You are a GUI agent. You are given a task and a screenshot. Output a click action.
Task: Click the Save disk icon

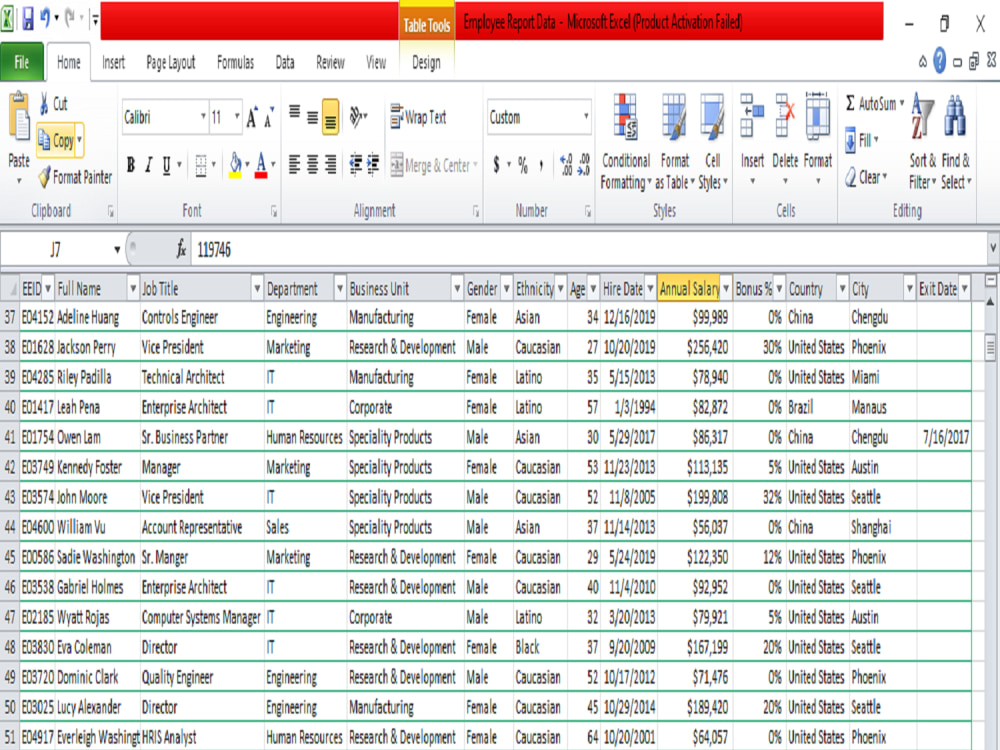pos(28,19)
